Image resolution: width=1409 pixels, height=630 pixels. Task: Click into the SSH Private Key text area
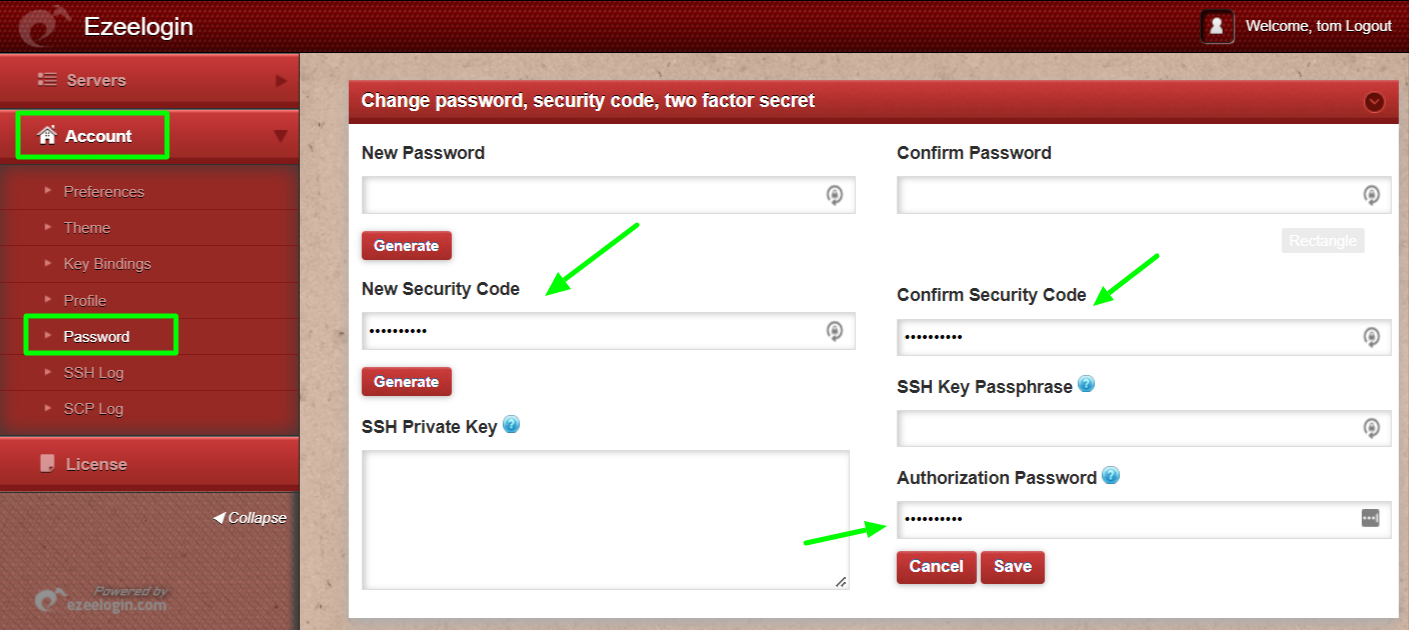coord(605,519)
